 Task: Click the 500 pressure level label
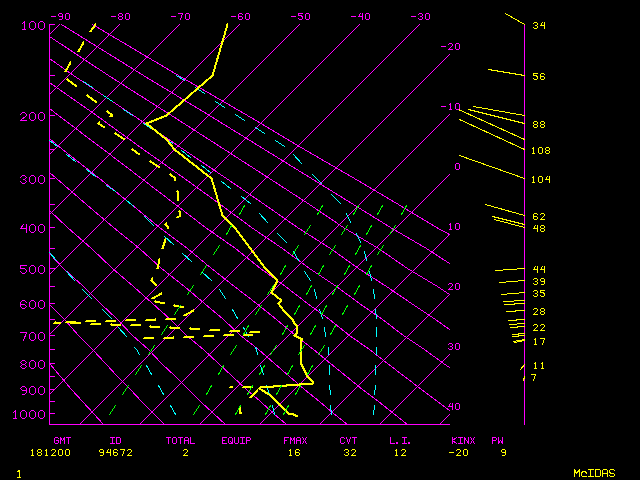click(x=34, y=270)
